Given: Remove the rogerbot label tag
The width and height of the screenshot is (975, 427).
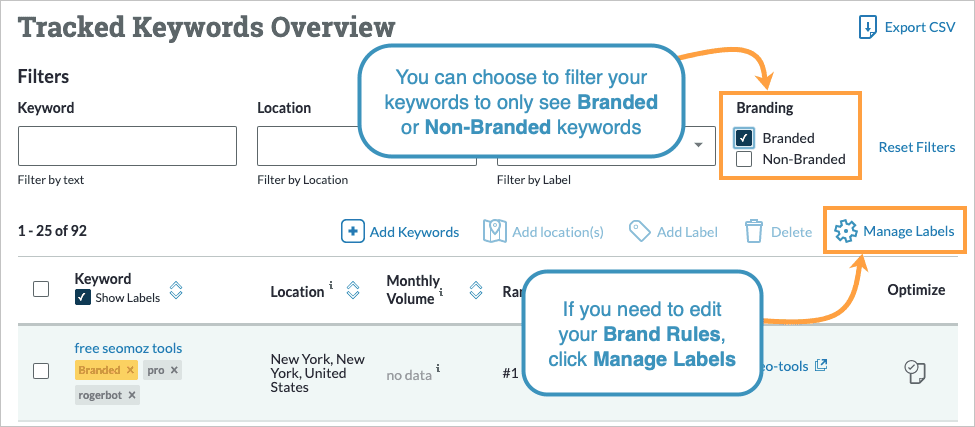Looking at the screenshot, I should (133, 395).
